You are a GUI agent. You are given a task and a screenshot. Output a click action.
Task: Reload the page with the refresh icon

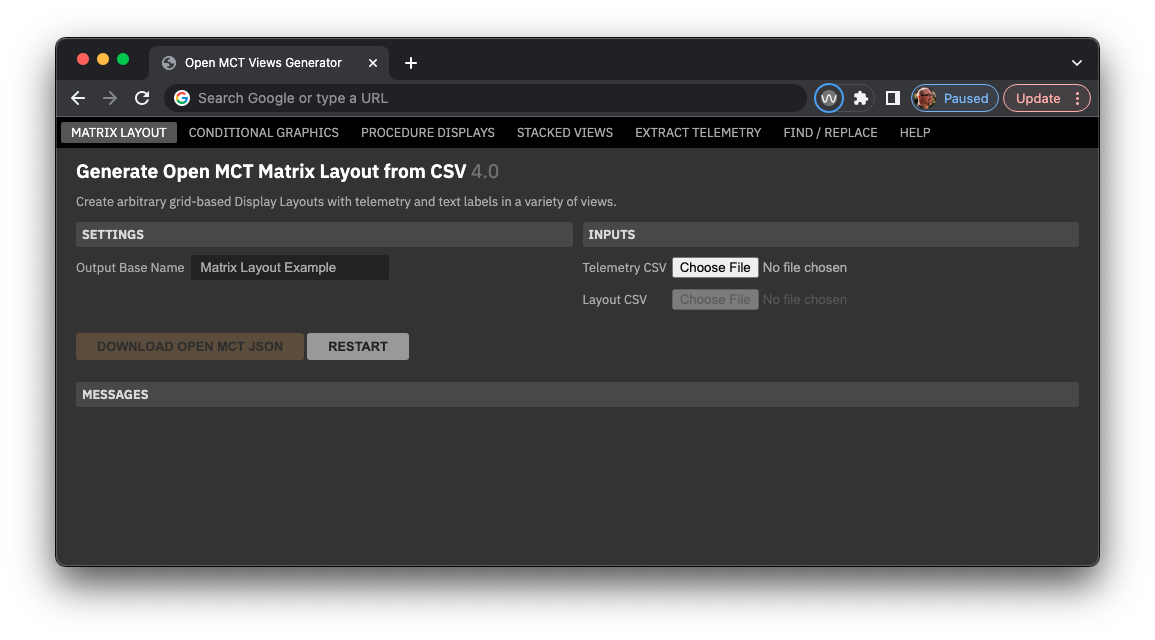142,98
